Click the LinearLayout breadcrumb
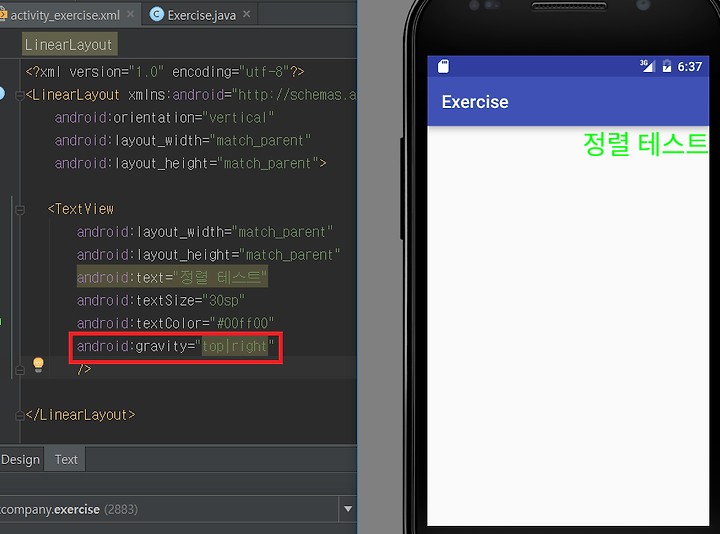Screen dimensions: 720x534 69,44
